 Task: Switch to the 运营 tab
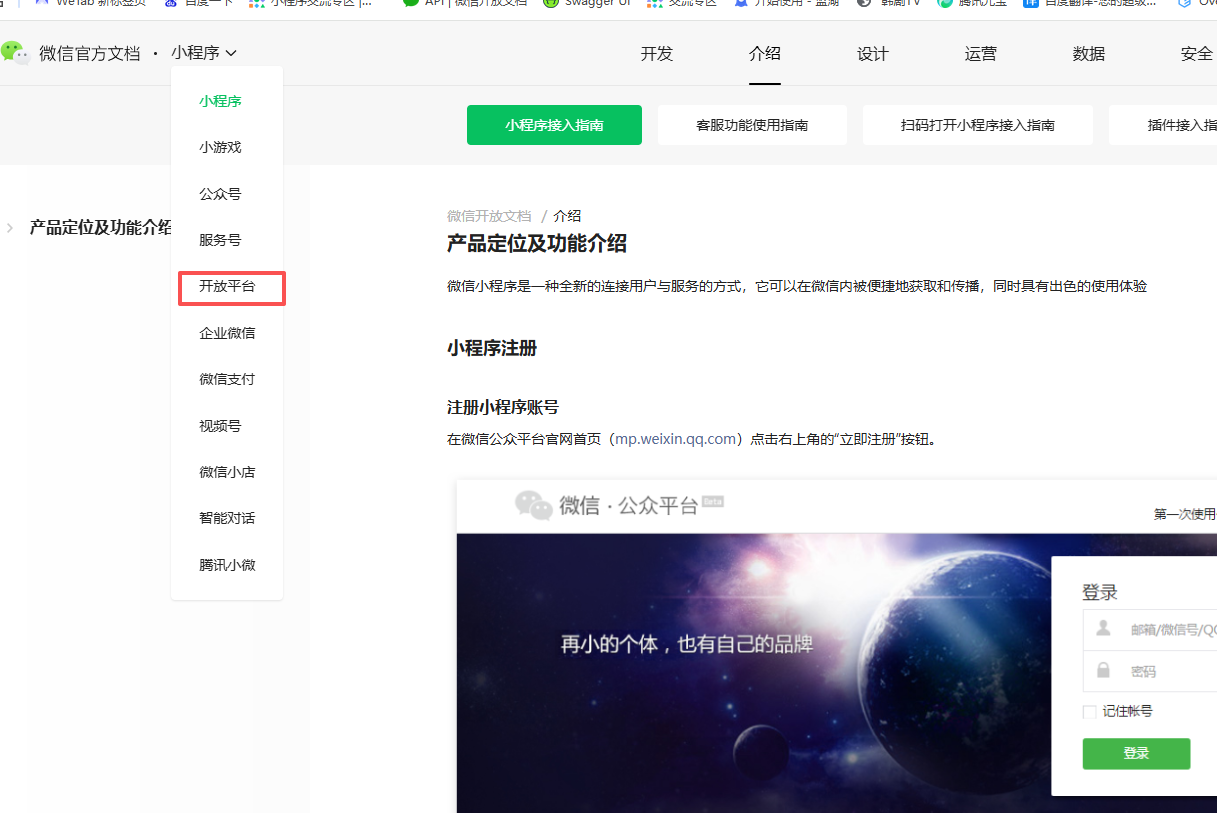(x=981, y=54)
